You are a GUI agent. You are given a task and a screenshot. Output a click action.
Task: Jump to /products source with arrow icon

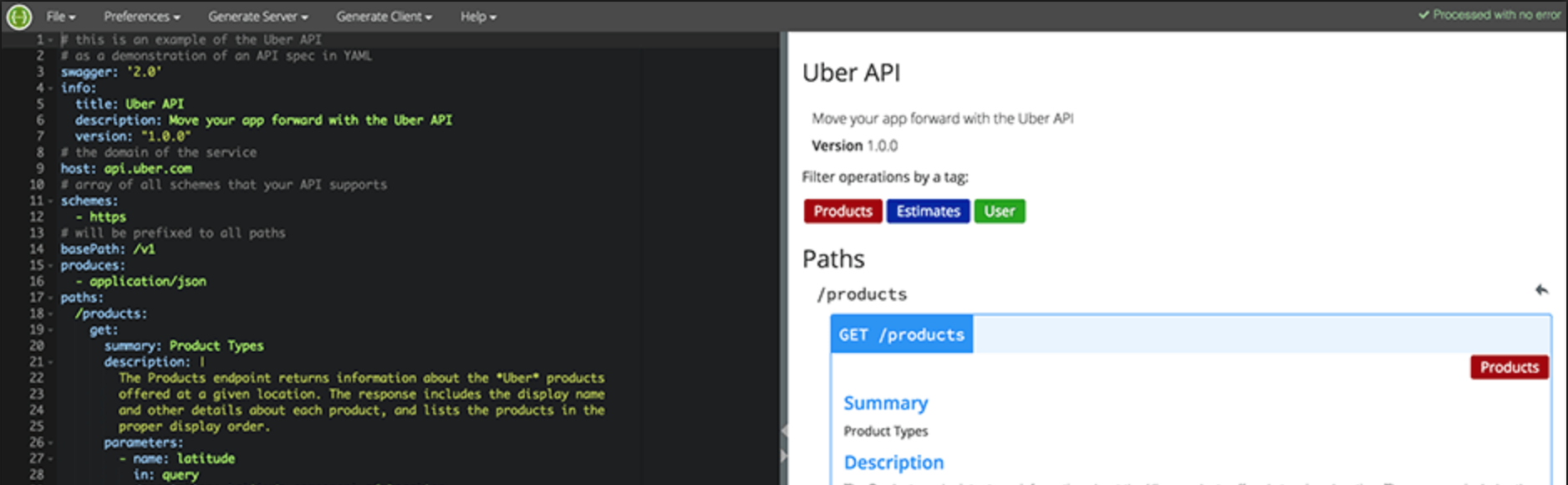coord(1541,290)
